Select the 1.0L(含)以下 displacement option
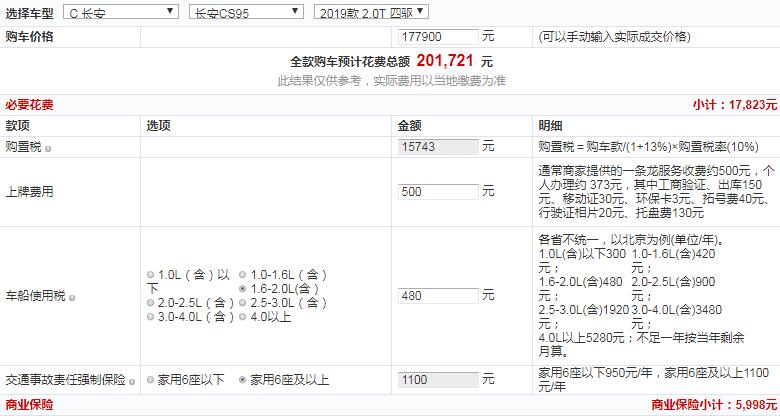This screenshot has height=416, width=780. (x=150, y=275)
